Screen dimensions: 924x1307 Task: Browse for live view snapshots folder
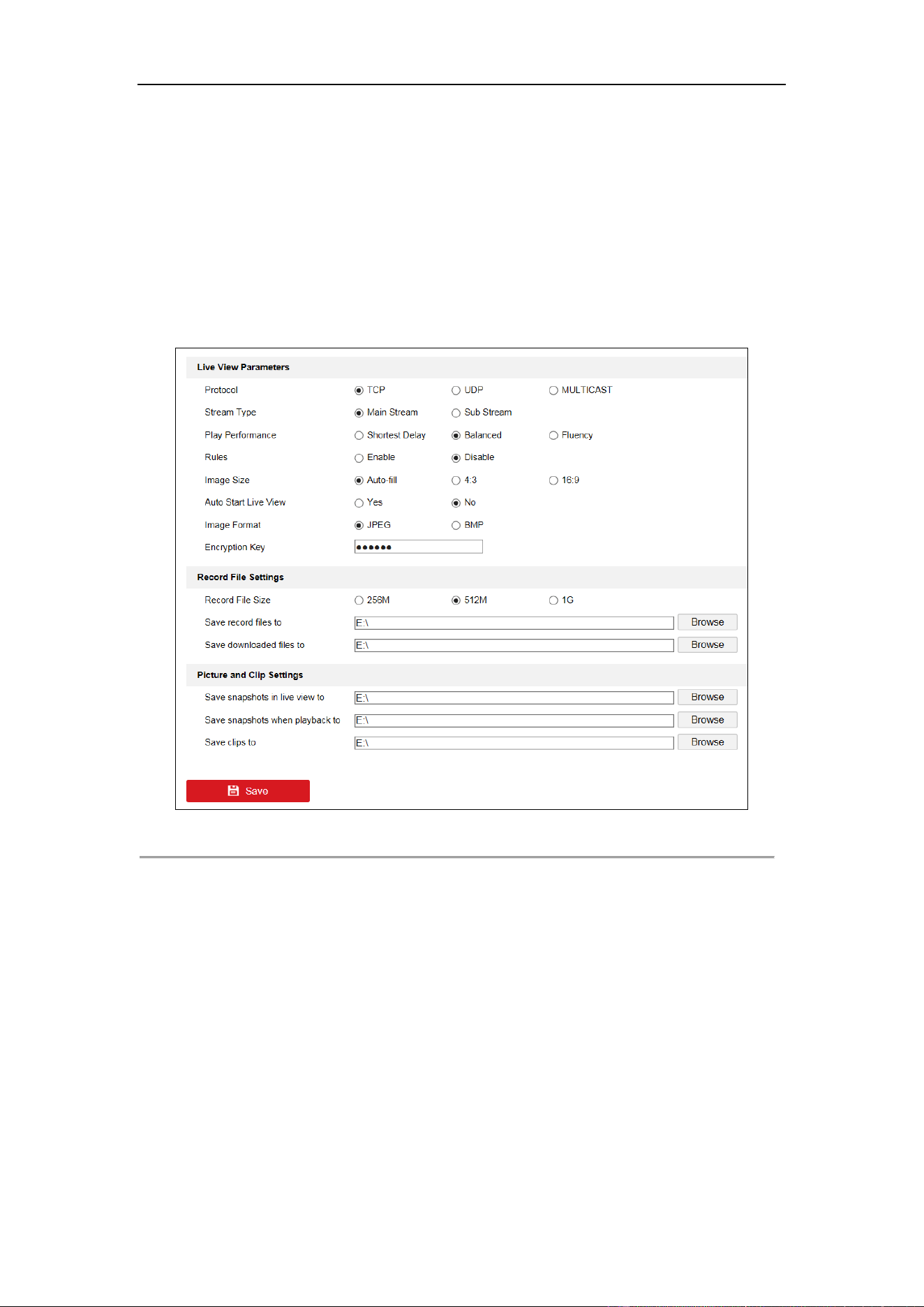pyautogui.click(x=708, y=697)
